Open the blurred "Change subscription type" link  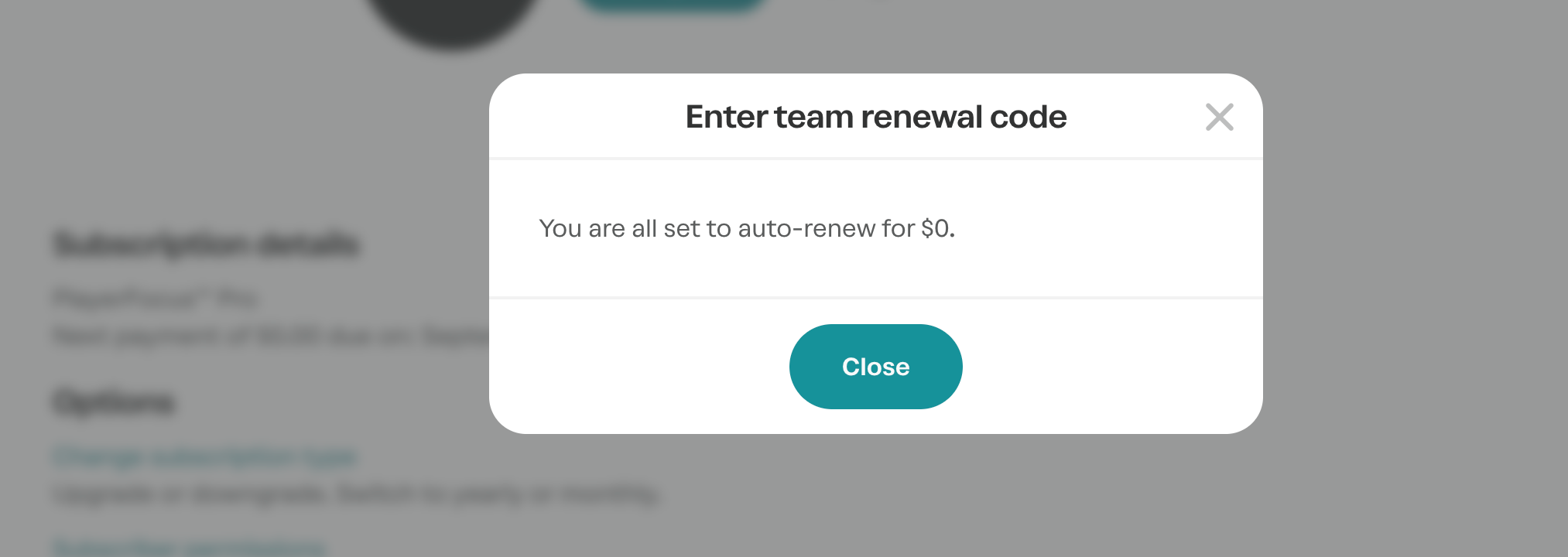coord(206,456)
